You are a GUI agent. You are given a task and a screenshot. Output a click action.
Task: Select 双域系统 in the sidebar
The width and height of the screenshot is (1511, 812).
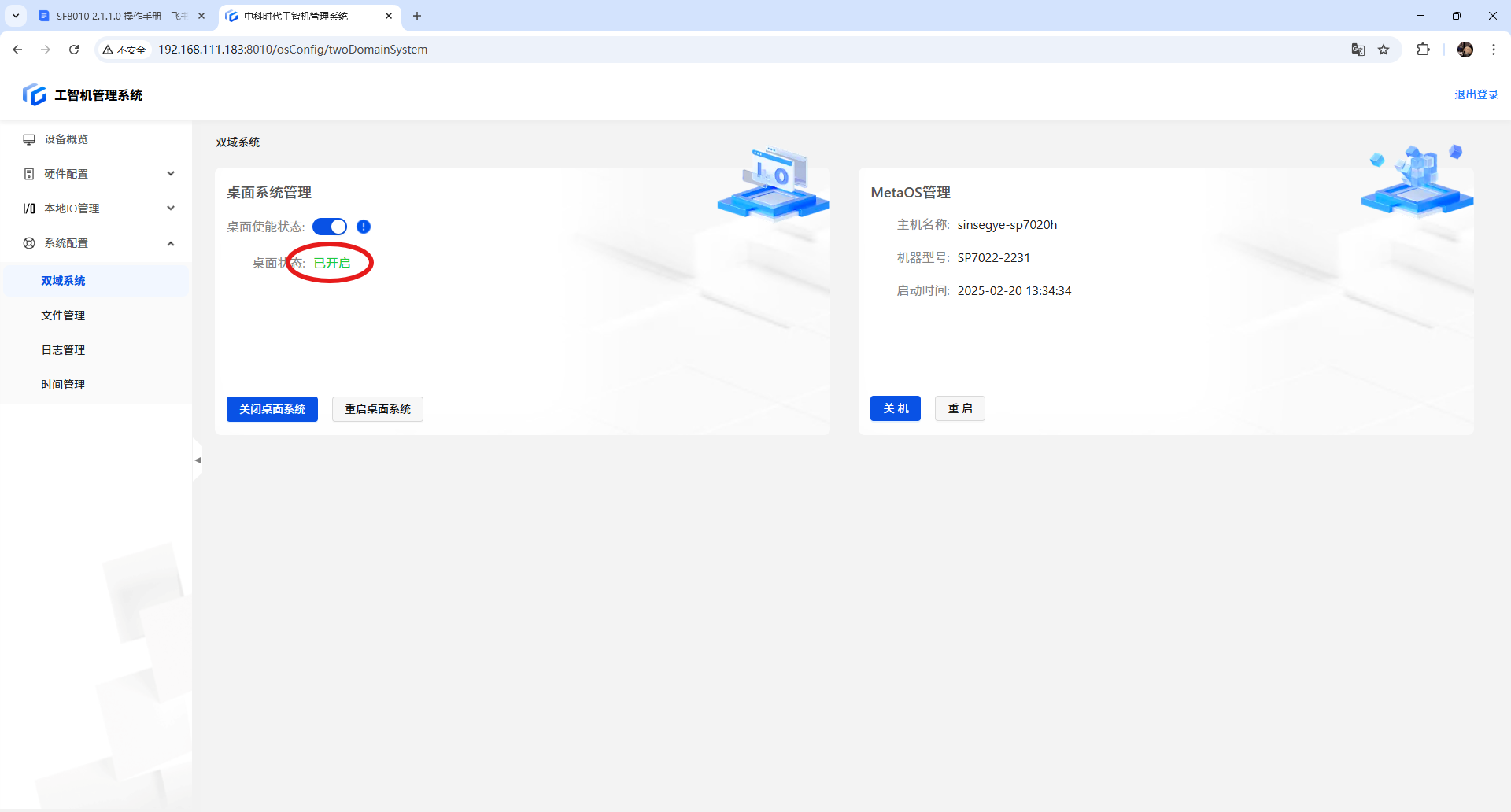coord(96,281)
